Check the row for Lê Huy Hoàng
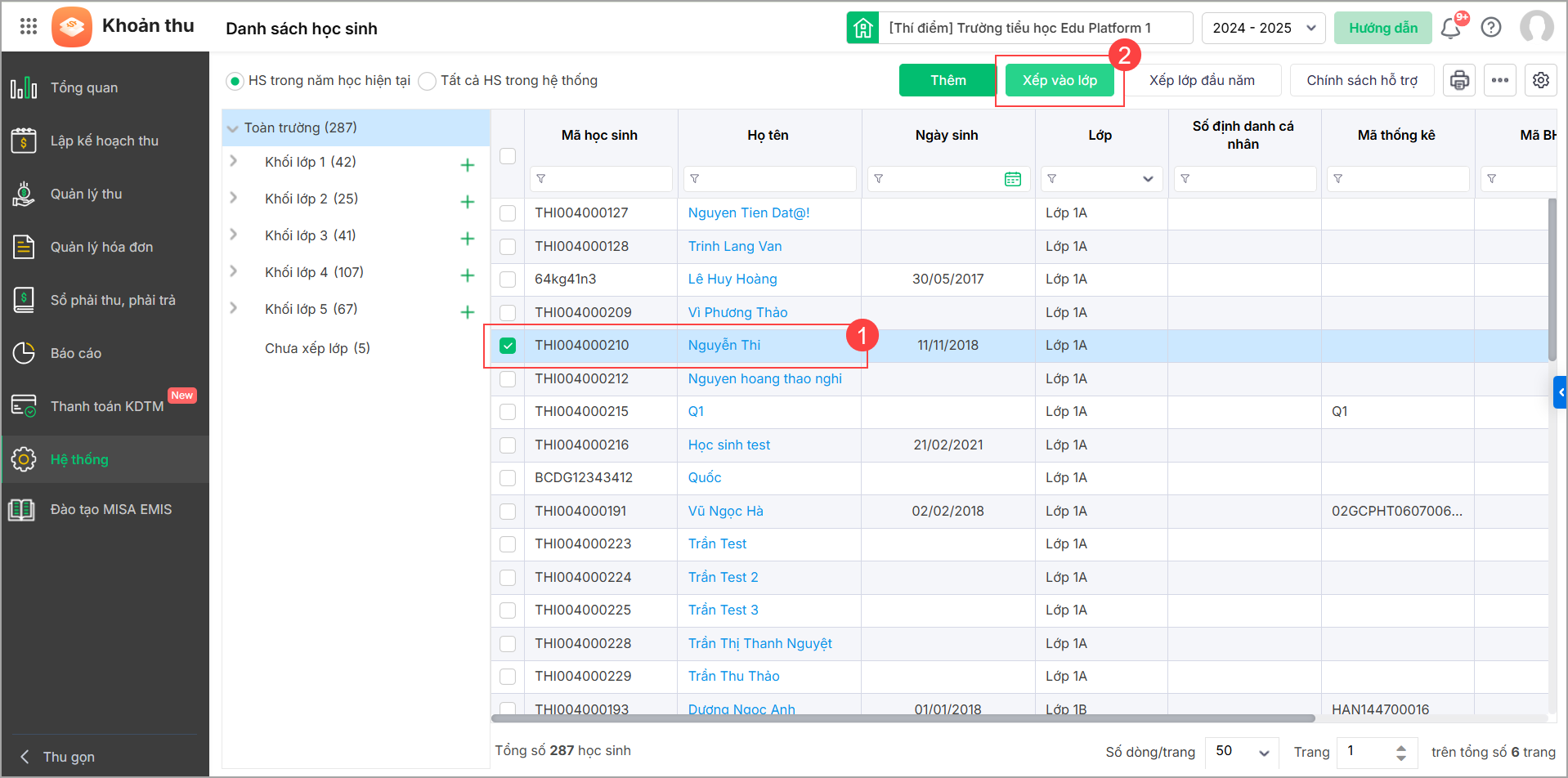 (508, 279)
